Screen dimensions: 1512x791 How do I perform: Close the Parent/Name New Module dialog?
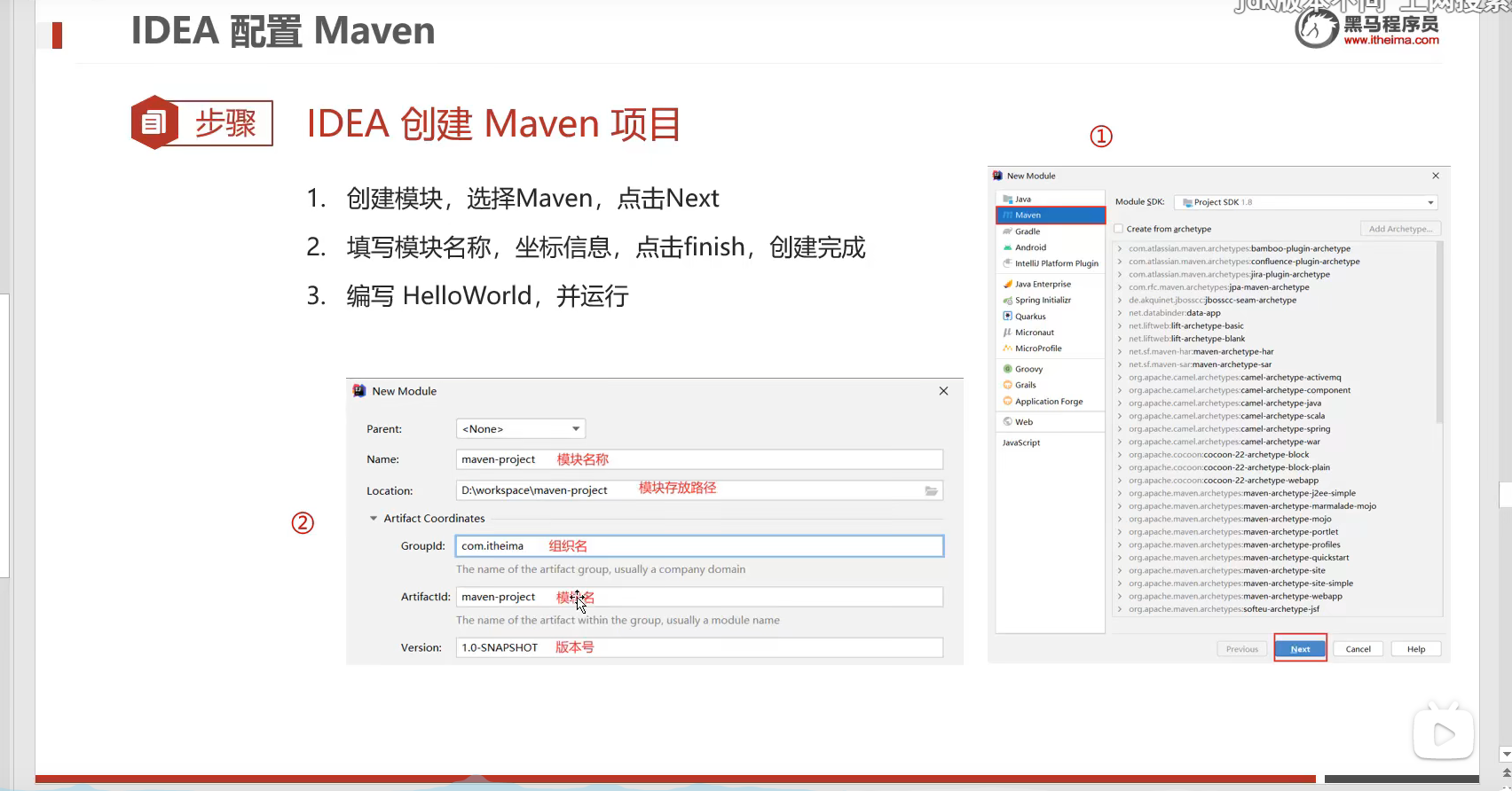pyautogui.click(x=943, y=391)
